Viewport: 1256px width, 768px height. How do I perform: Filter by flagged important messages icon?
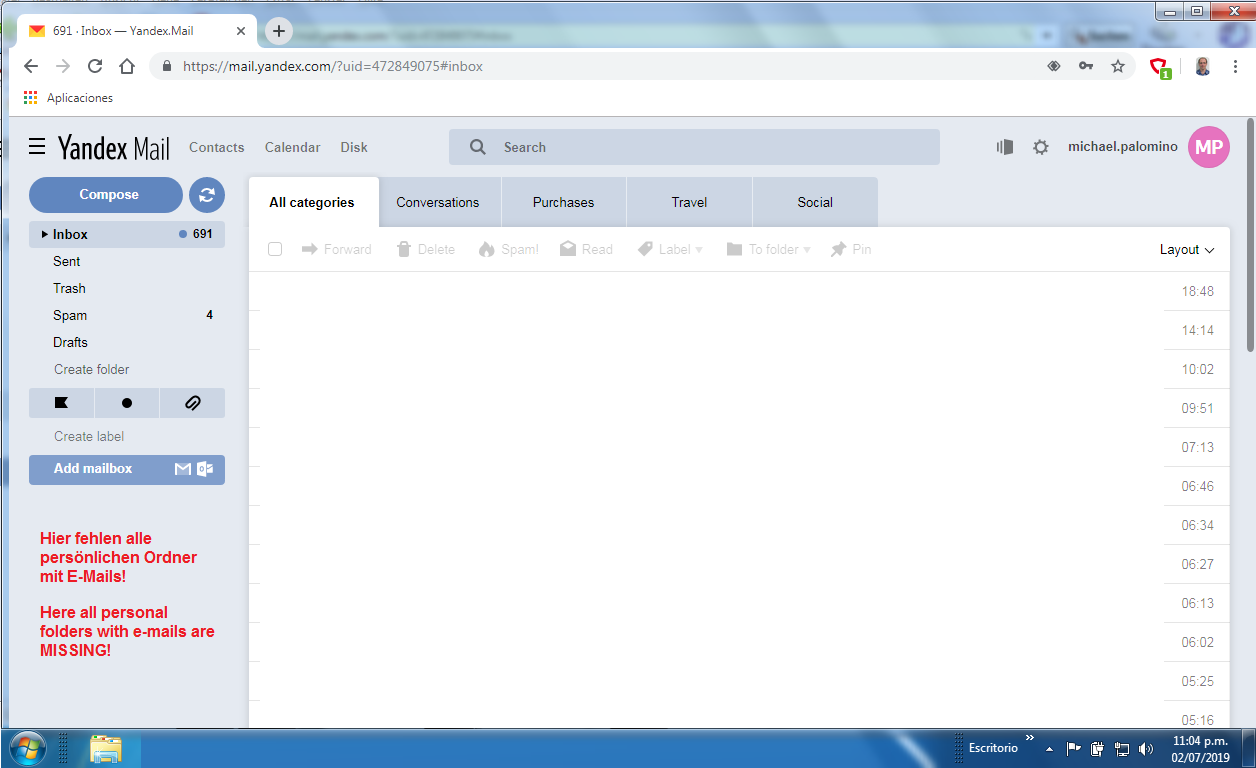point(61,403)
